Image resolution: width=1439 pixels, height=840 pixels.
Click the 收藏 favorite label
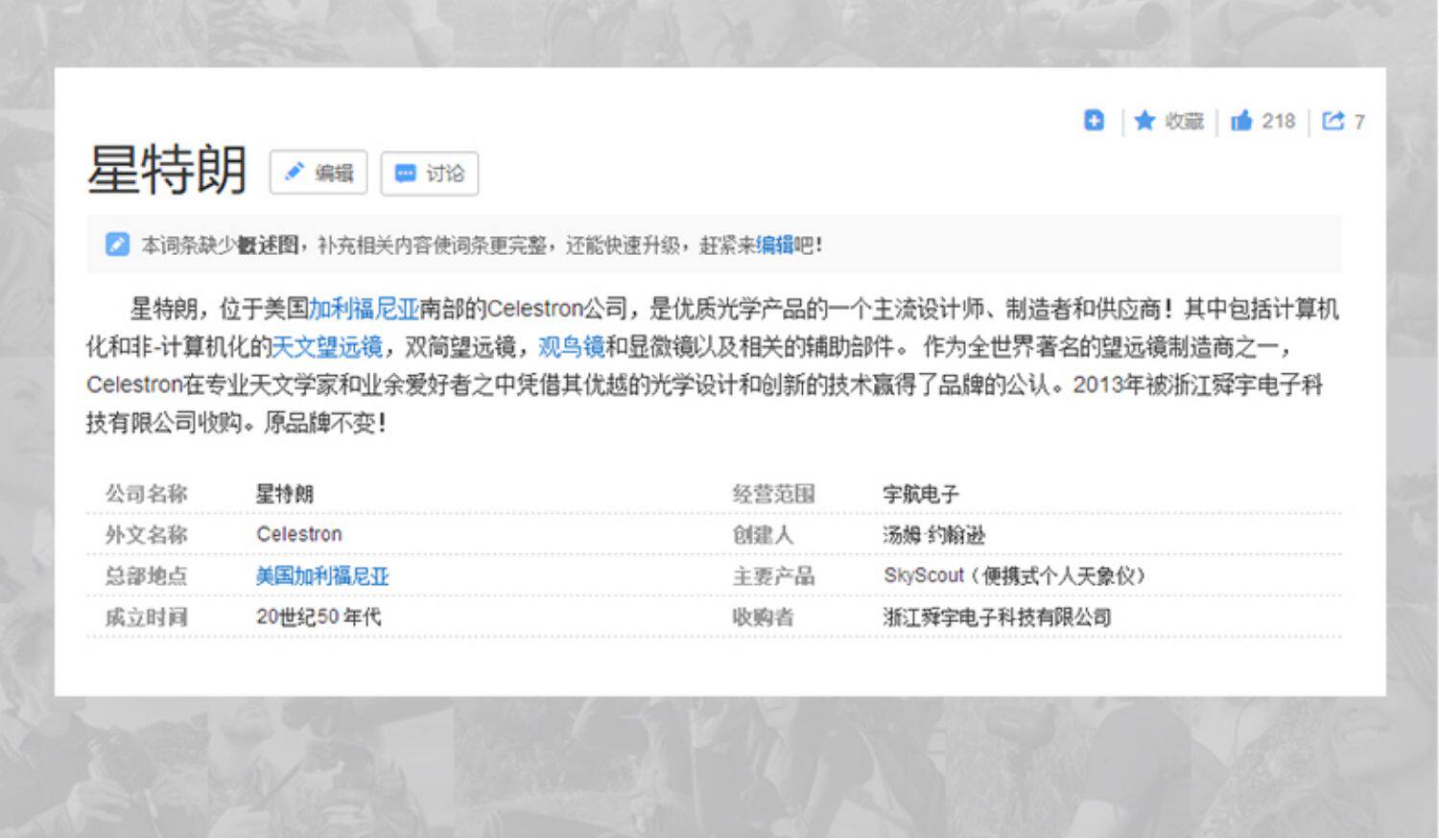click(1184, 121)
